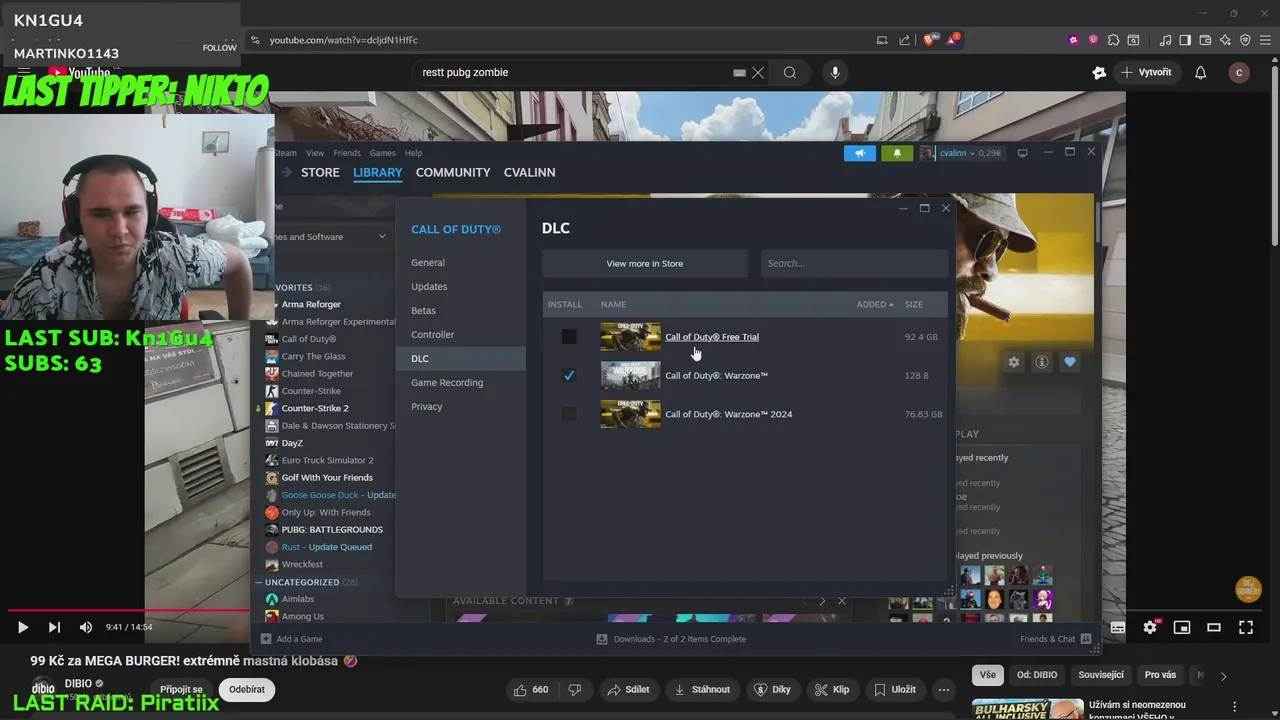Click YouTube search magnifier button
Image resolution: width=1280 pixels, height=720 pixels.
coord(790,72)
